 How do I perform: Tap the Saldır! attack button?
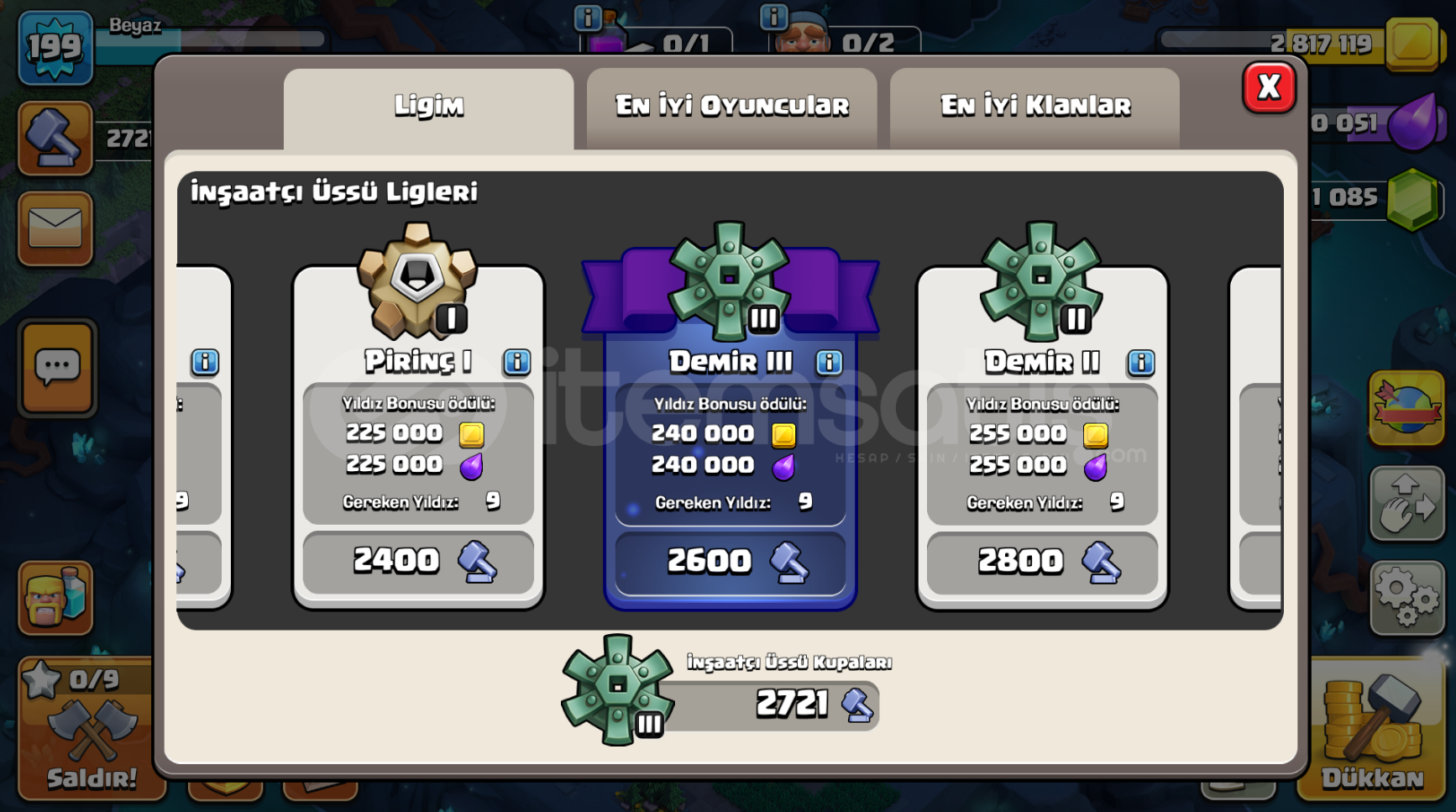(91, 729)
